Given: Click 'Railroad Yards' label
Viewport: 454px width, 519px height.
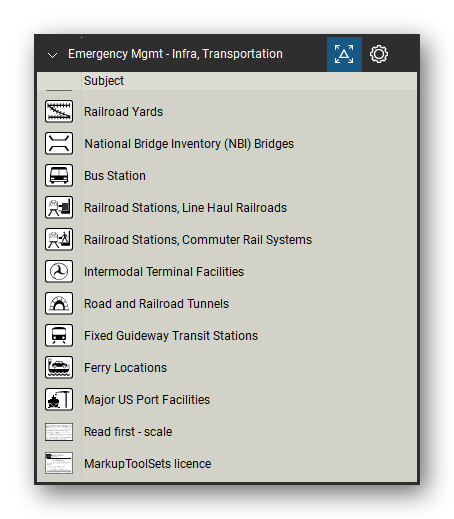Looking at the screenshot, I should click(x=123, y=112).
